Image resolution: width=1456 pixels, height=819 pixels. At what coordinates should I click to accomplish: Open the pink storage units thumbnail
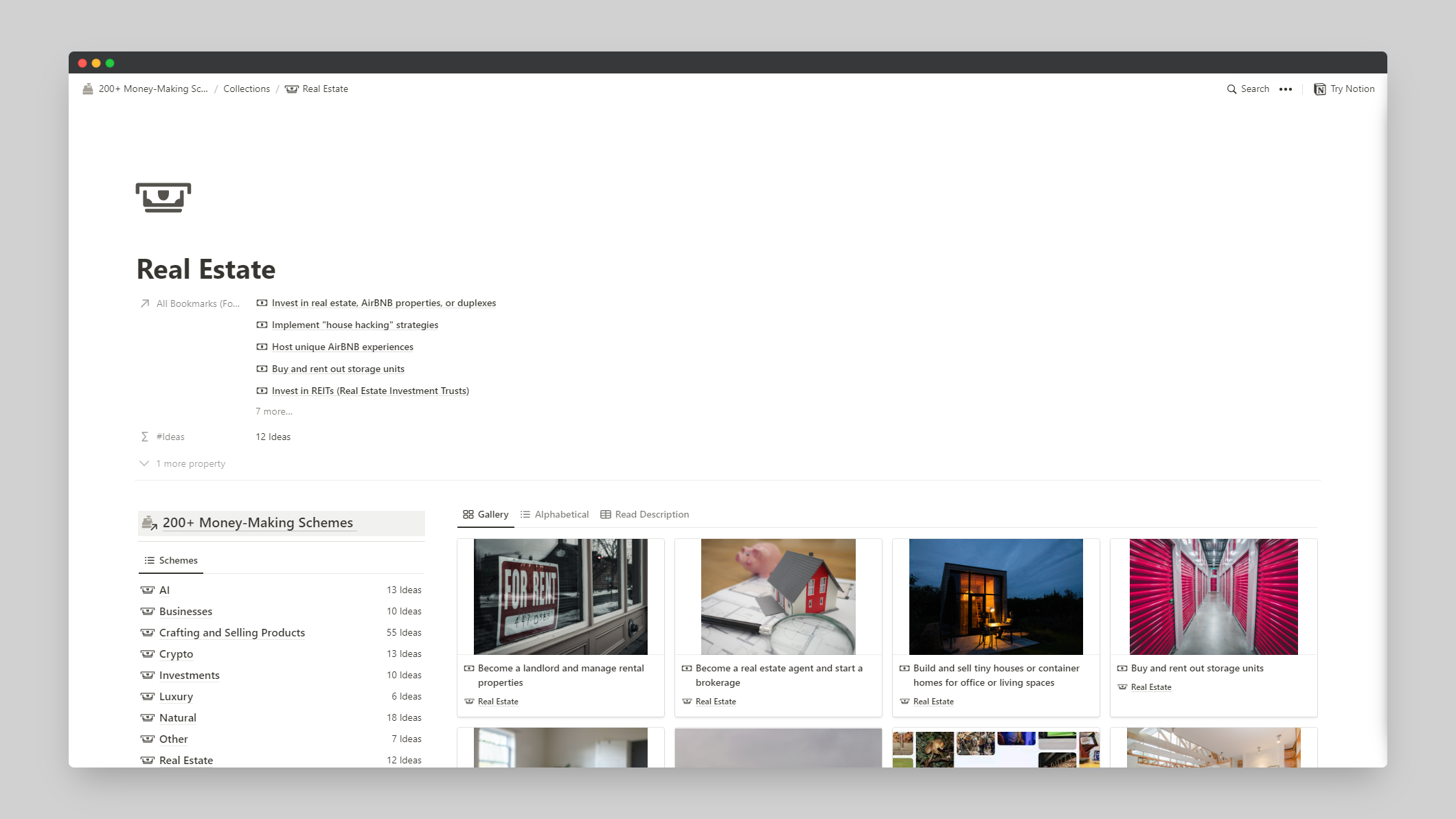click(1213, 597)
